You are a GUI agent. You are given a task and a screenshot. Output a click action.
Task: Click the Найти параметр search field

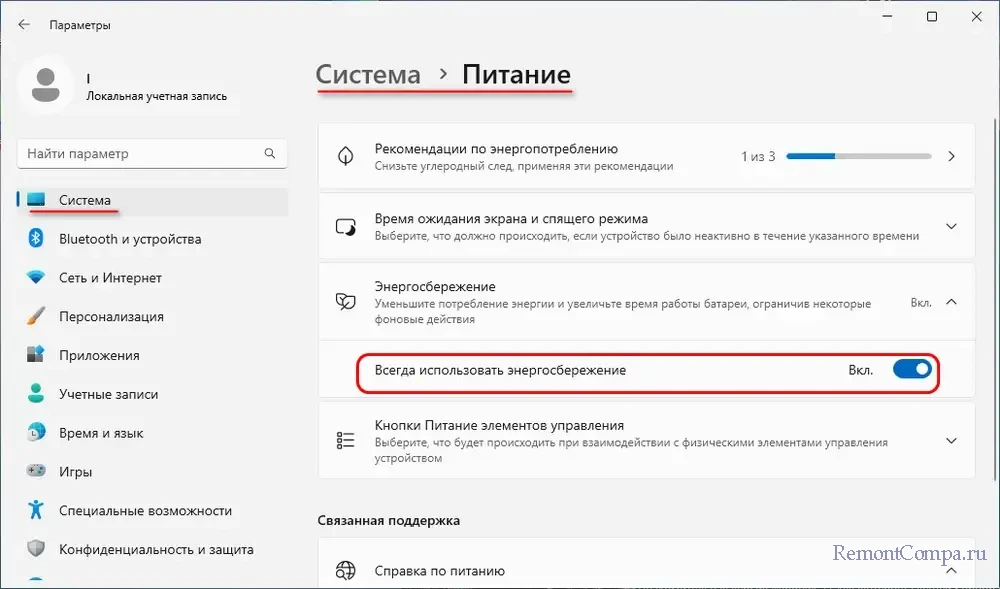(x=152, y=154)
